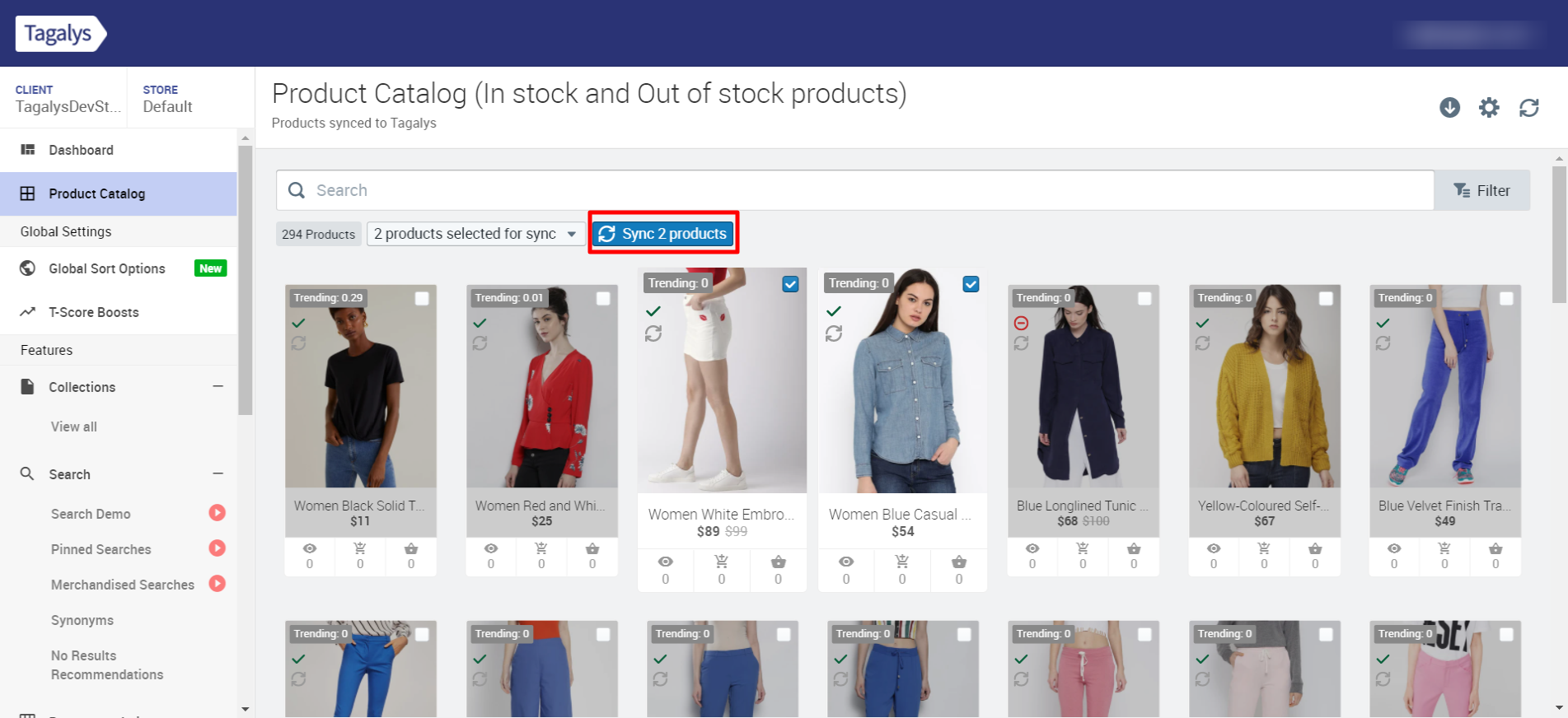Image resolution: width=1568 pixels, height=718 pixels.
Task: Click add-to-cart icon on Women Red and Whi product
Action: 541,548
